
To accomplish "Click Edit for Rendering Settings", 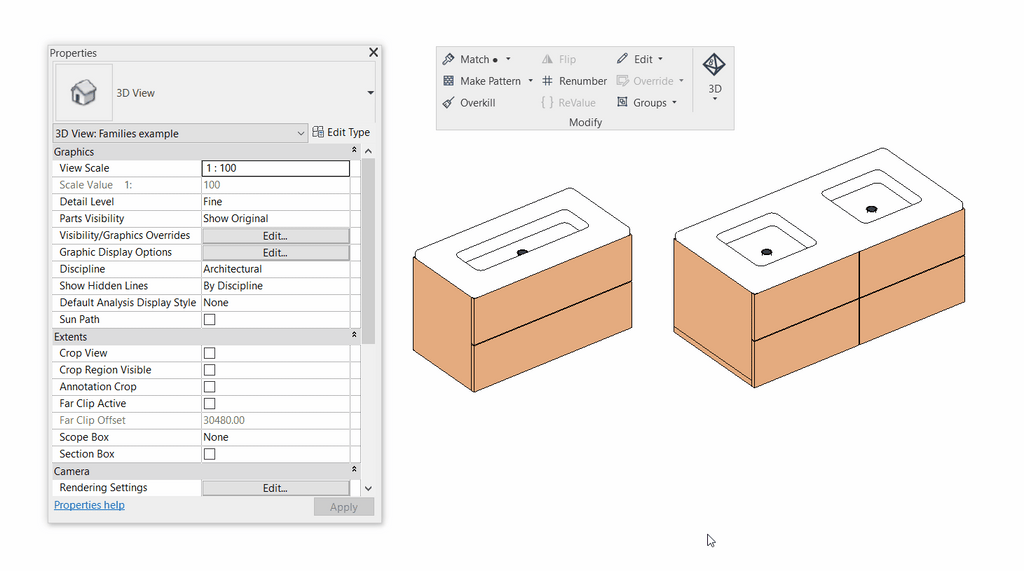I will pos(276,488).
